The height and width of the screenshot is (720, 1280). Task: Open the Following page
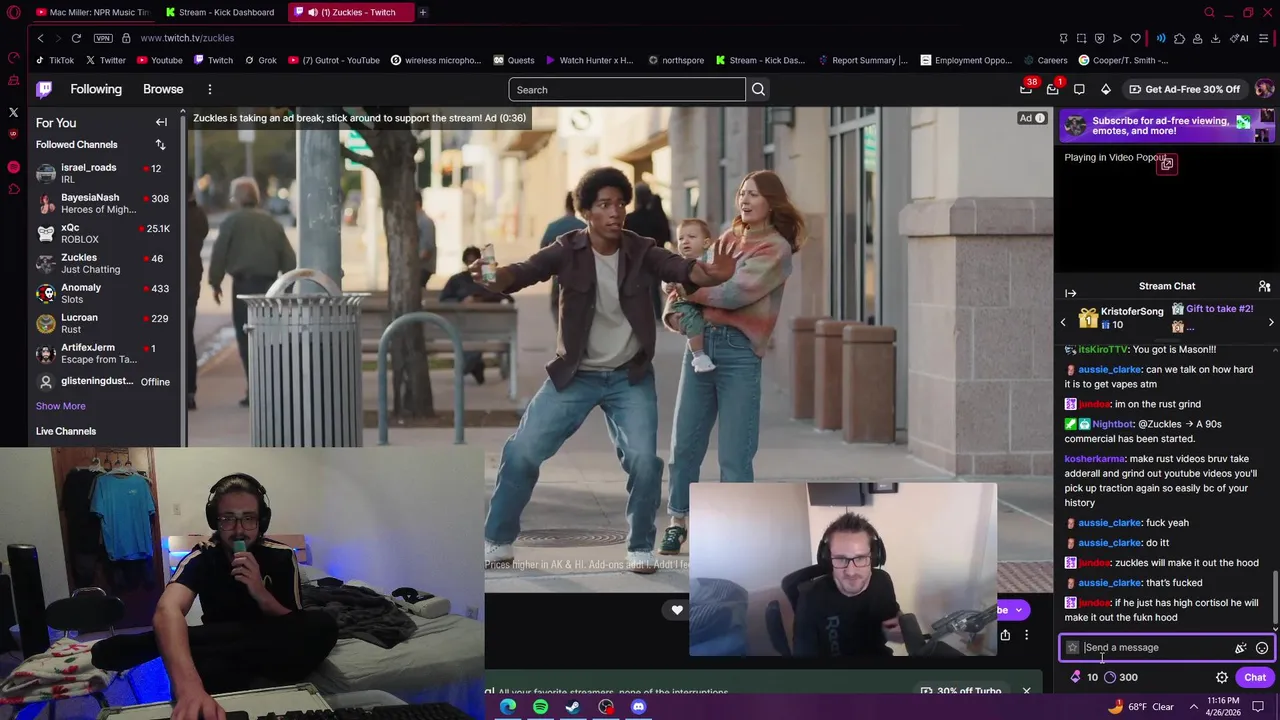tap(96, 89)
